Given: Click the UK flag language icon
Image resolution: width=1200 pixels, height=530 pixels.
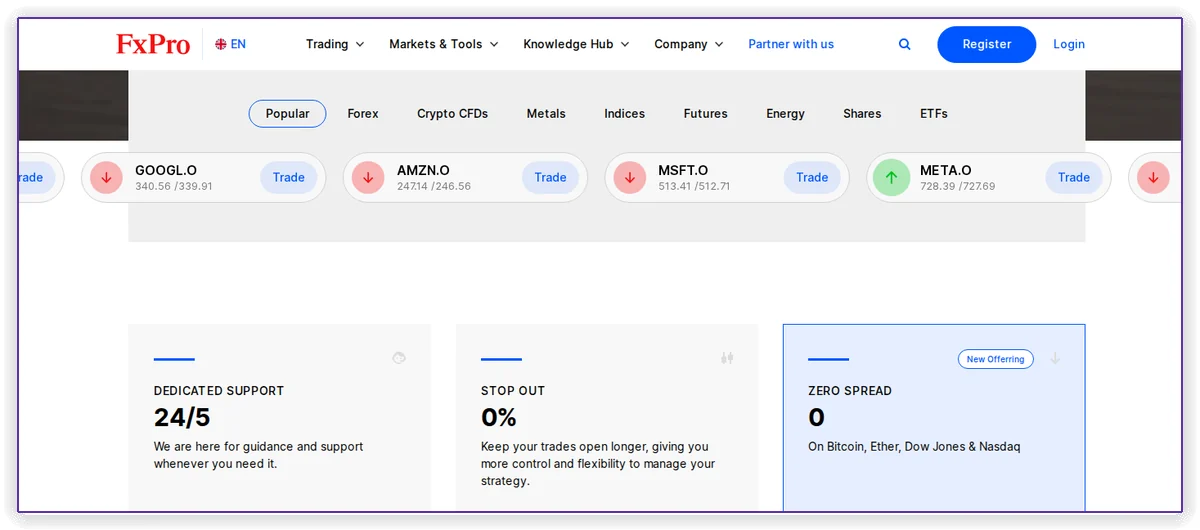Looking at the screenshot, I should click(221, 44).
